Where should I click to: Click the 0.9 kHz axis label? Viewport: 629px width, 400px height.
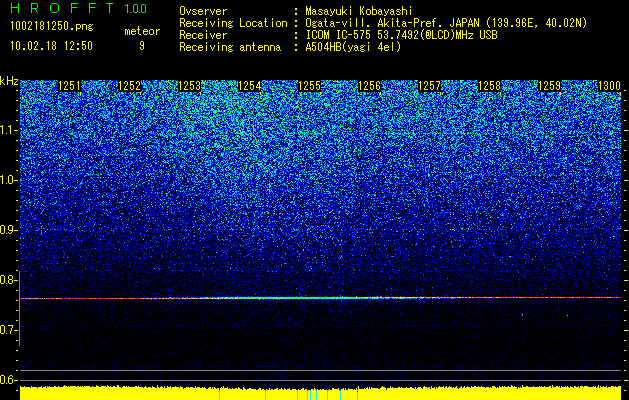click(9, 230)
